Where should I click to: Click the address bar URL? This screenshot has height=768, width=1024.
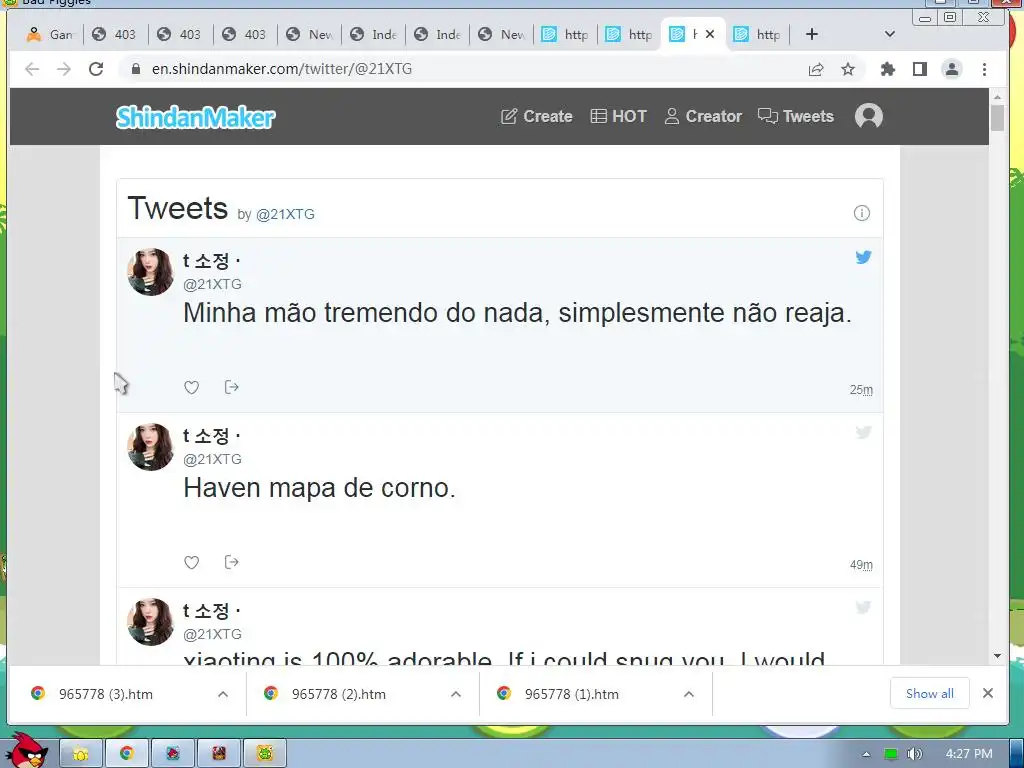click(x=281, y=69)
